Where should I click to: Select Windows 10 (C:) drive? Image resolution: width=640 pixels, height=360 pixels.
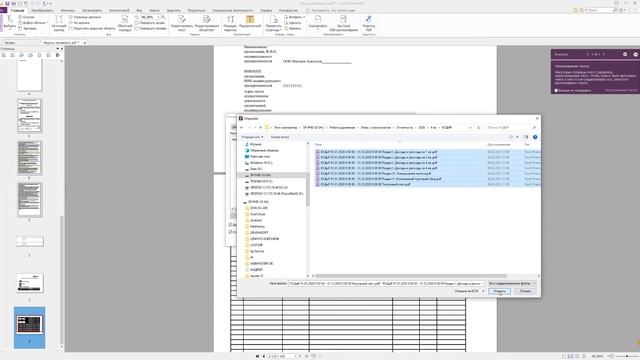pos(261,162)
